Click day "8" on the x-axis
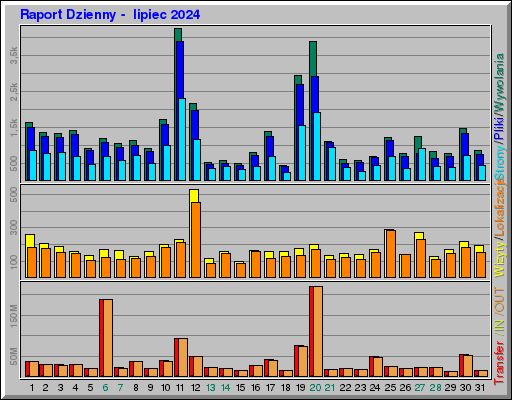The width and height of the screenshot is (512, 400). coord(136,388)
